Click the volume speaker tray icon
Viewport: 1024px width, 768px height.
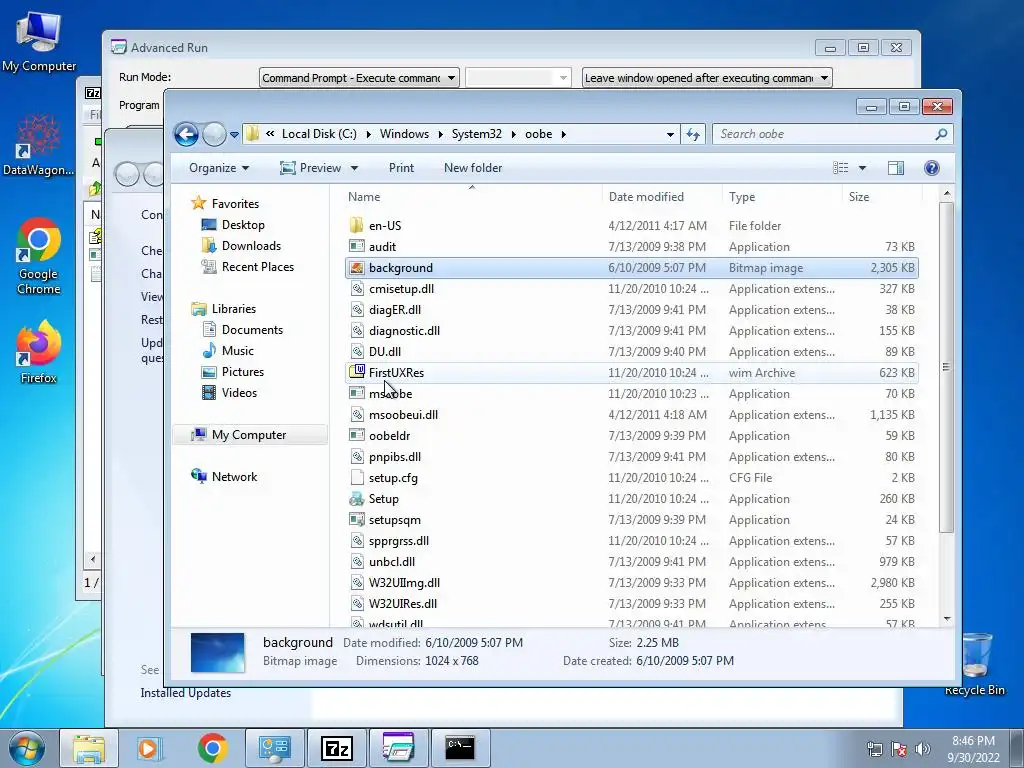click(923, 749)
